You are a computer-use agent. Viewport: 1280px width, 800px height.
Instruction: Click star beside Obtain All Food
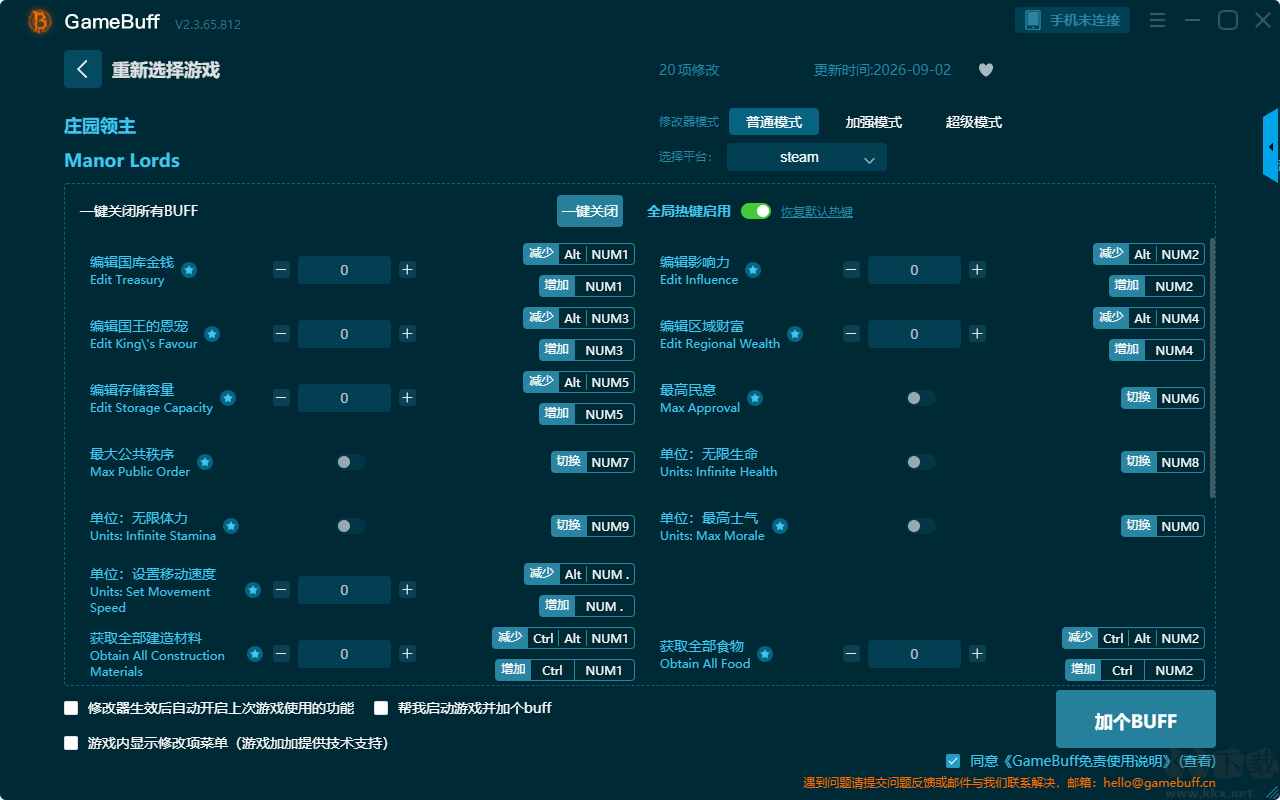point(765,654)
